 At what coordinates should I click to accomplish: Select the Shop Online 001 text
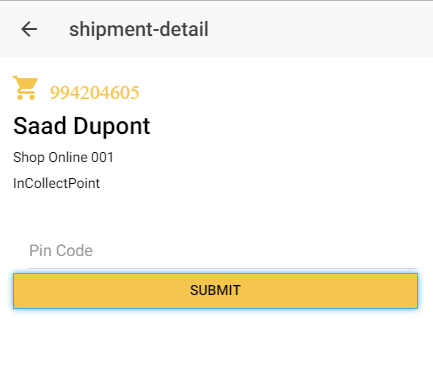[63, 157]
